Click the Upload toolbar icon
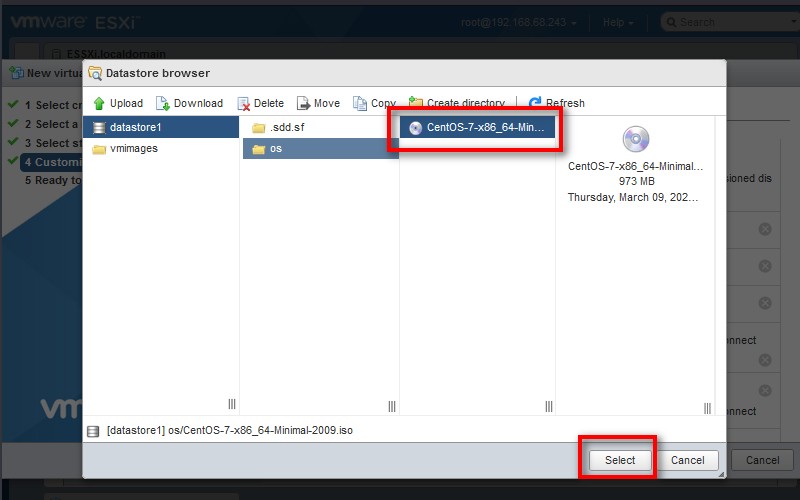The height and width of the screenshot is (500, 800). pyautogui.click(x=100, y=103)
